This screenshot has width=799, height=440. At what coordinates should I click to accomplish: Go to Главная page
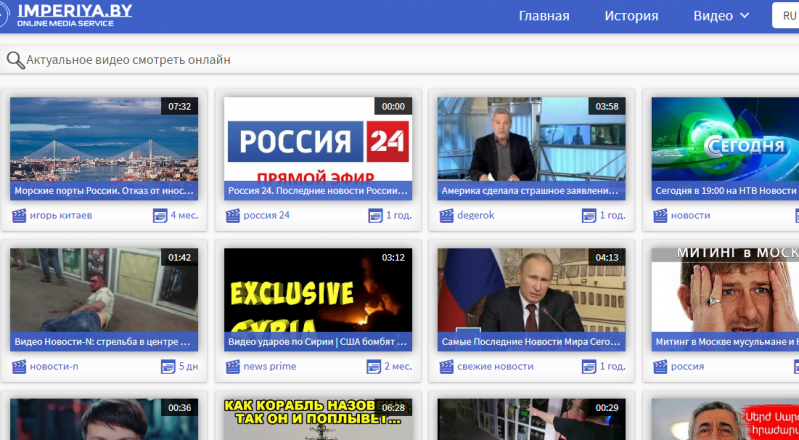tap(544, 16)
